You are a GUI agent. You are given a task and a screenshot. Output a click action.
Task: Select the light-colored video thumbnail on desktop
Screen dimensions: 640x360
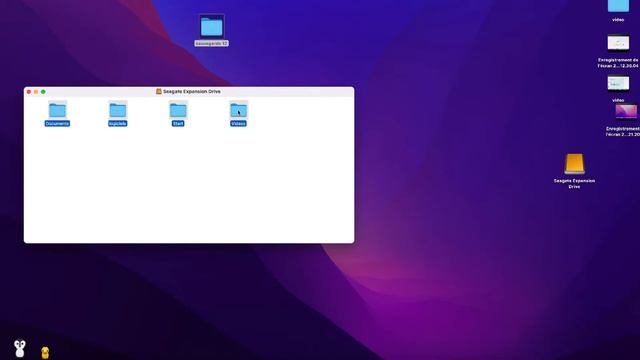[618, 83]
